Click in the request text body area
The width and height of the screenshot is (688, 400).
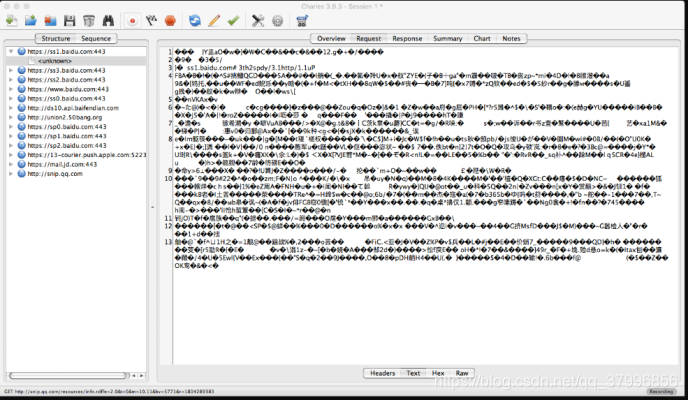click(x=426, y=205)
